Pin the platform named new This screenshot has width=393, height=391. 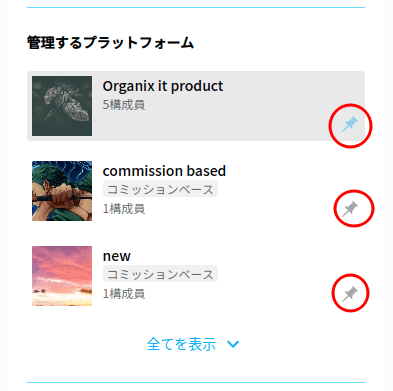(x=350, y=294)
